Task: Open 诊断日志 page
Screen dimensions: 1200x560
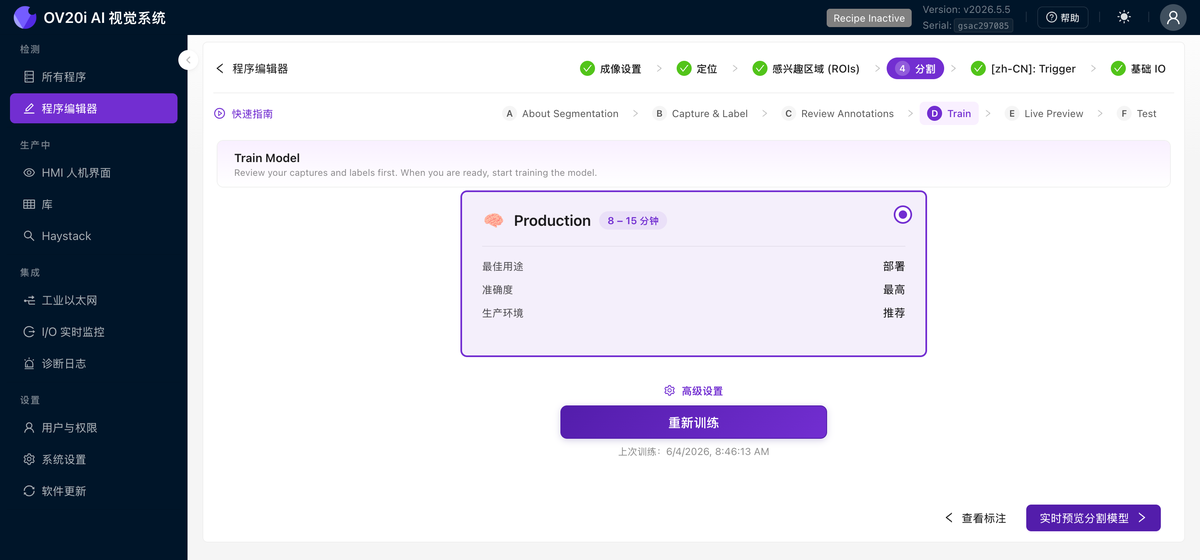Action: [x=94, y=364]
